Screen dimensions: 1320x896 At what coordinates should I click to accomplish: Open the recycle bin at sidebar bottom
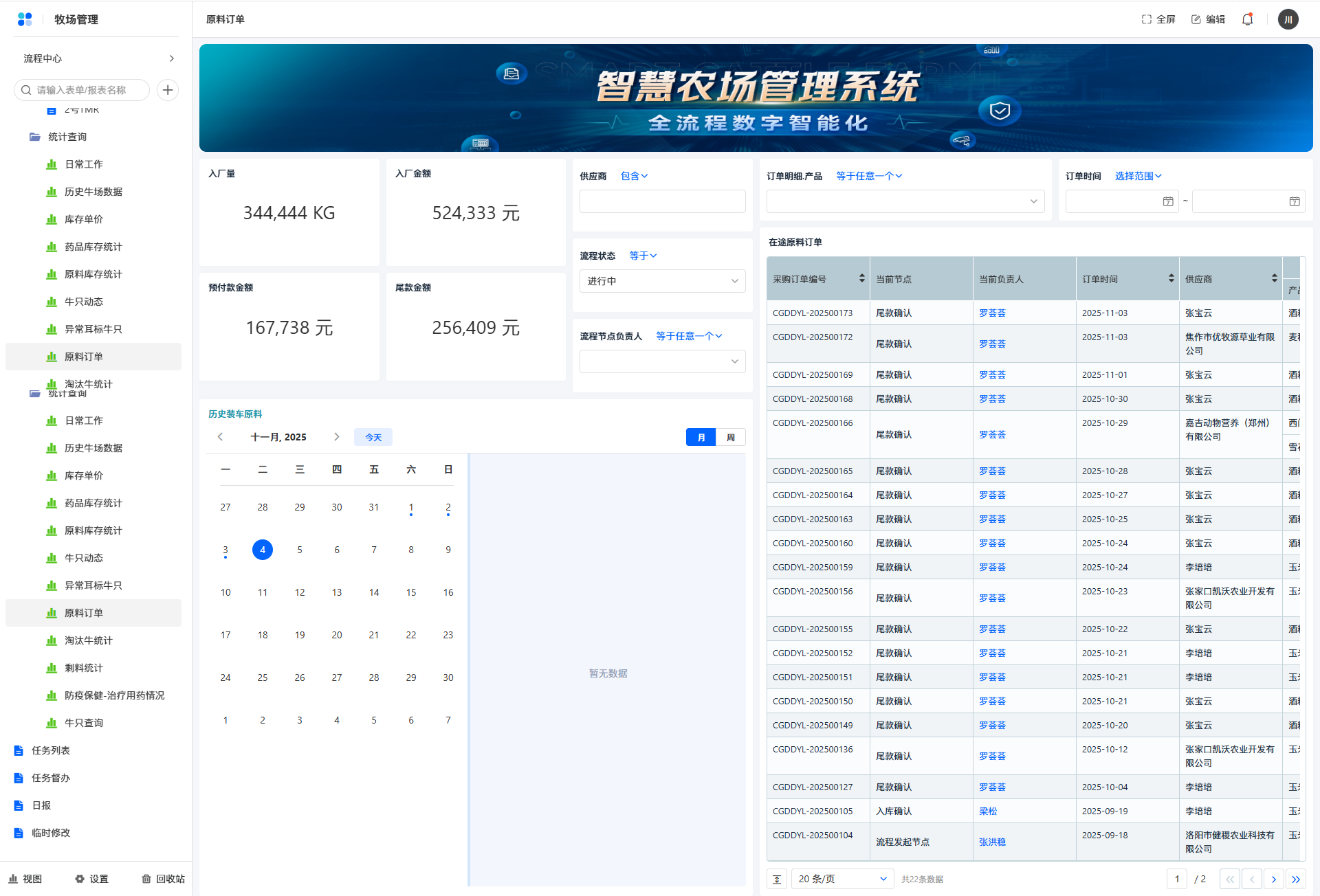click(x=164, y=879)
